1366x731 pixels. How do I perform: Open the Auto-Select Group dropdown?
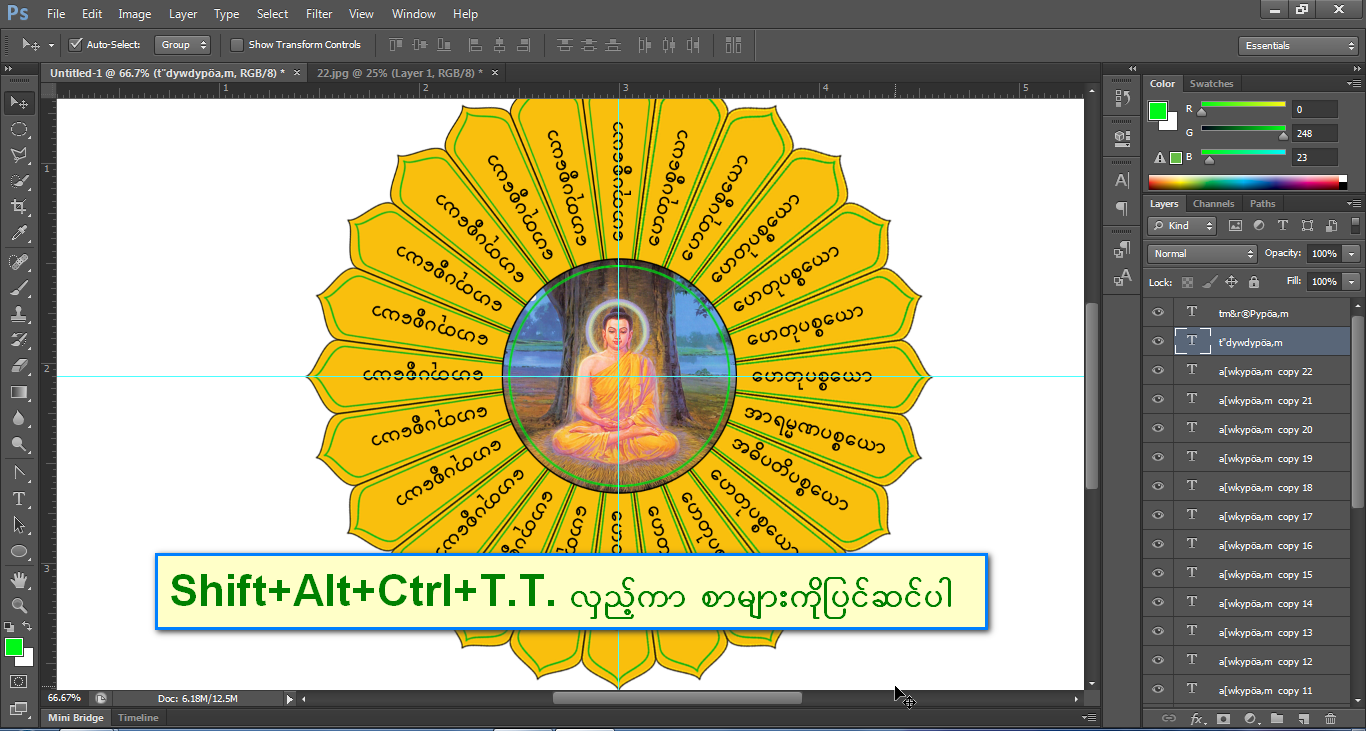[183, 44]
